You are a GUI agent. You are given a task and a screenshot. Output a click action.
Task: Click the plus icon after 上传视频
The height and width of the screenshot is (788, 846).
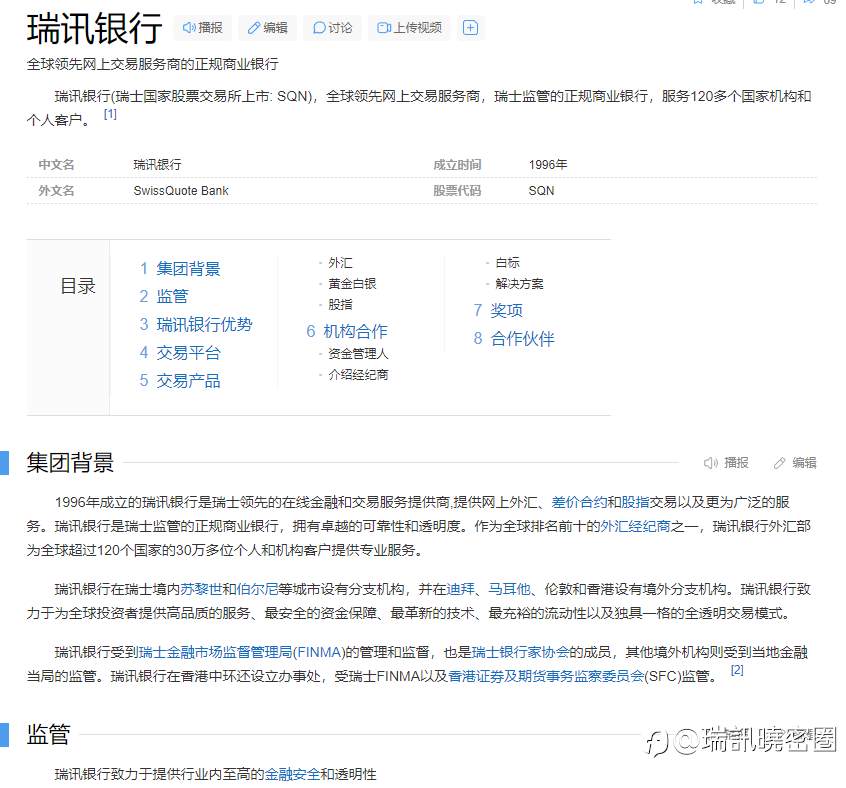[470, 28]
